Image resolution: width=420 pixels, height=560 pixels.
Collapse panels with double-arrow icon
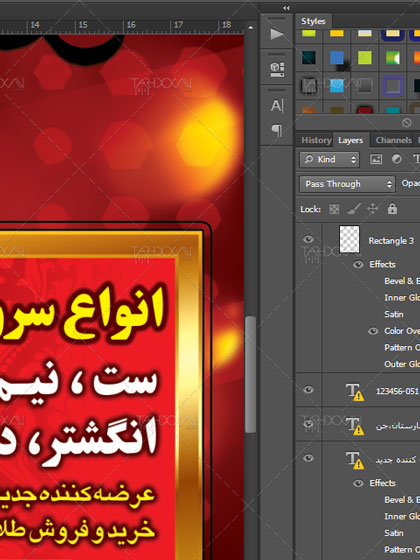[x=286, y=8]
